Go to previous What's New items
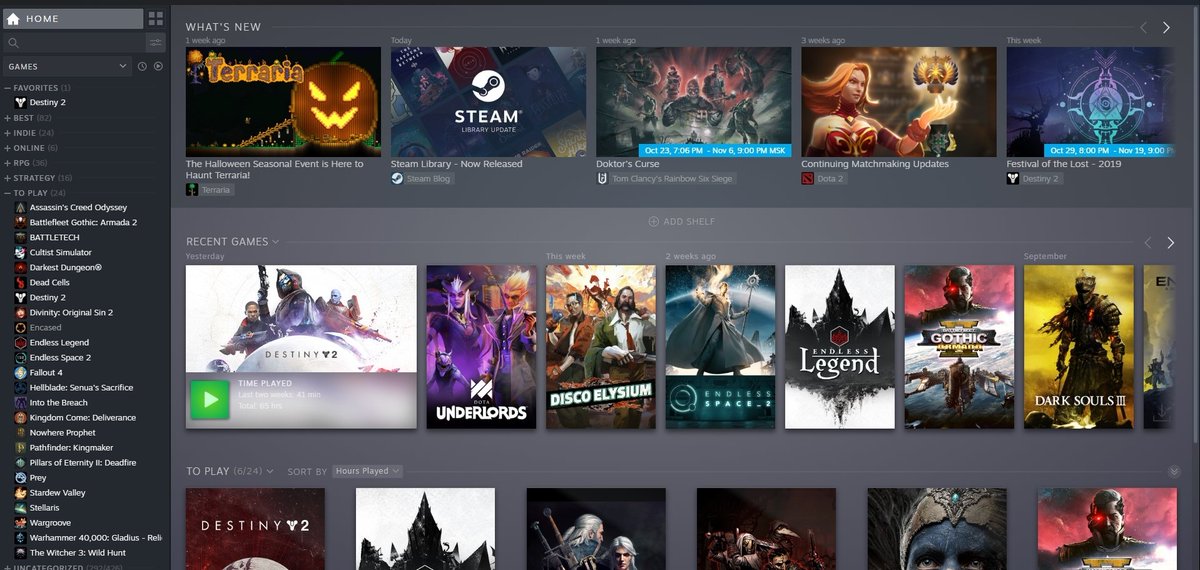Viewport: 1200px width, 570px height. [1144, 28]
